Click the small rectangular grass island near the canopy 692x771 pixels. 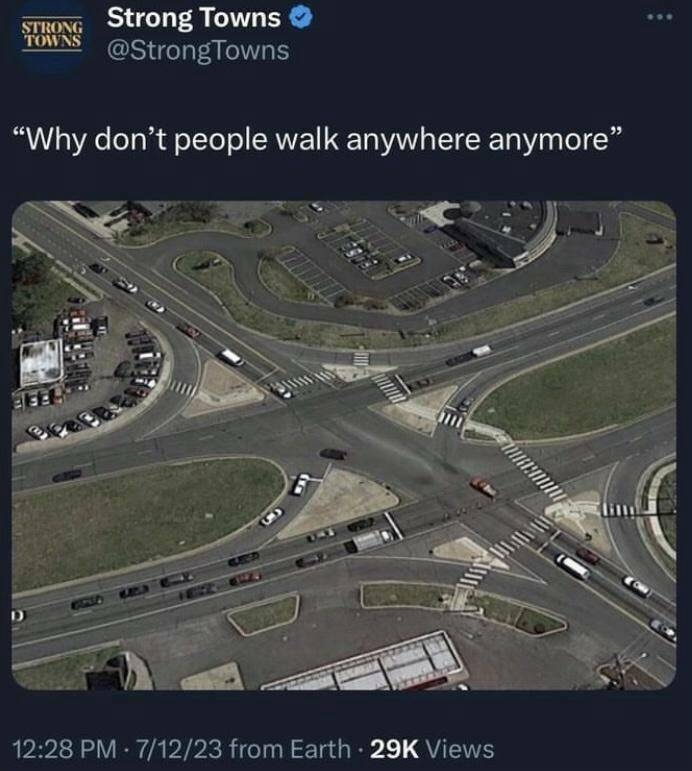(x=264, y=614)
